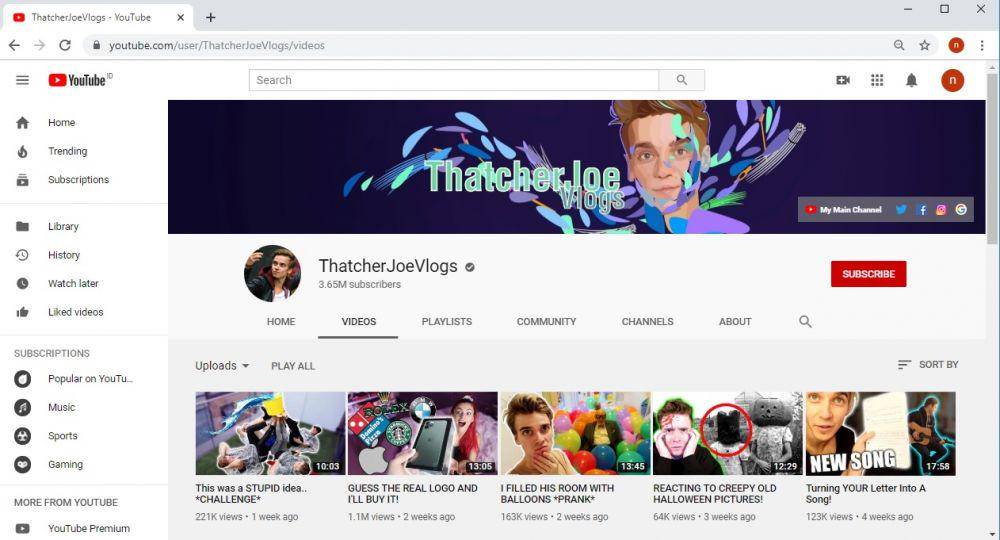Open a new browser tab
This screenshot has width=1000, height=540.
pyautogui.click(x=210, y=17)
